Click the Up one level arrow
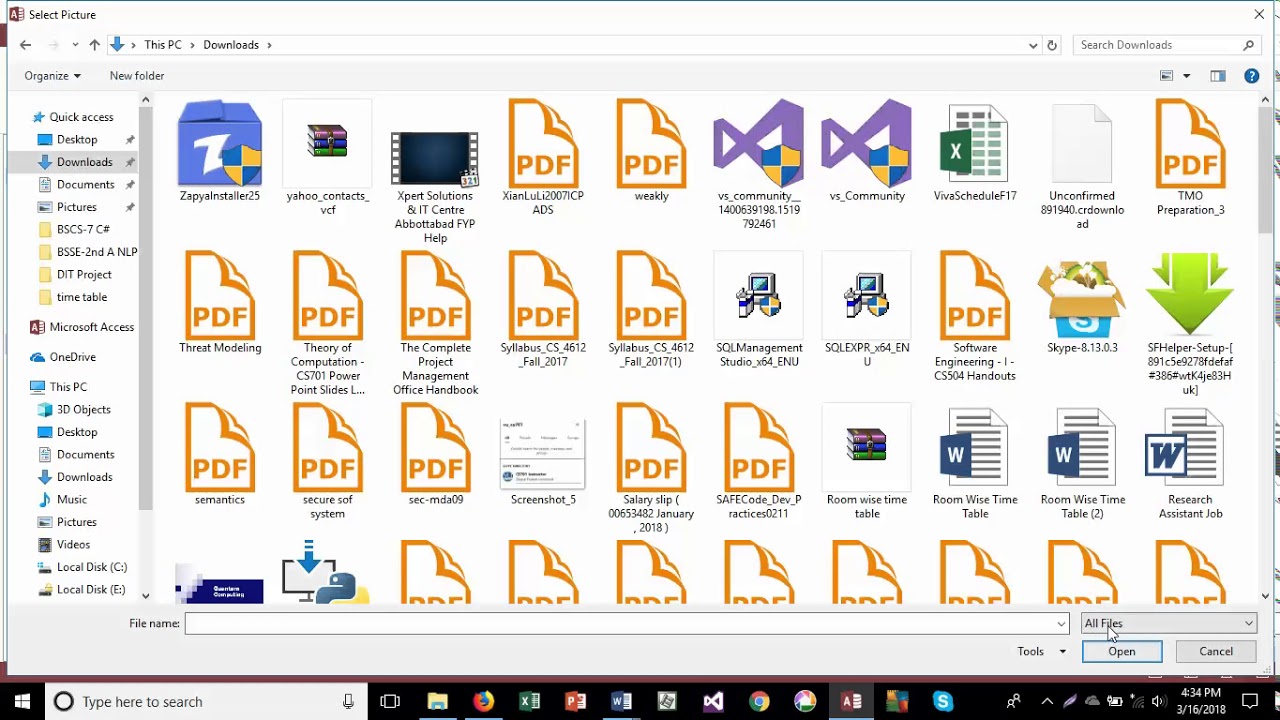Image resolution: width=1280 pixels, height=720 pixels. (94, 45)
